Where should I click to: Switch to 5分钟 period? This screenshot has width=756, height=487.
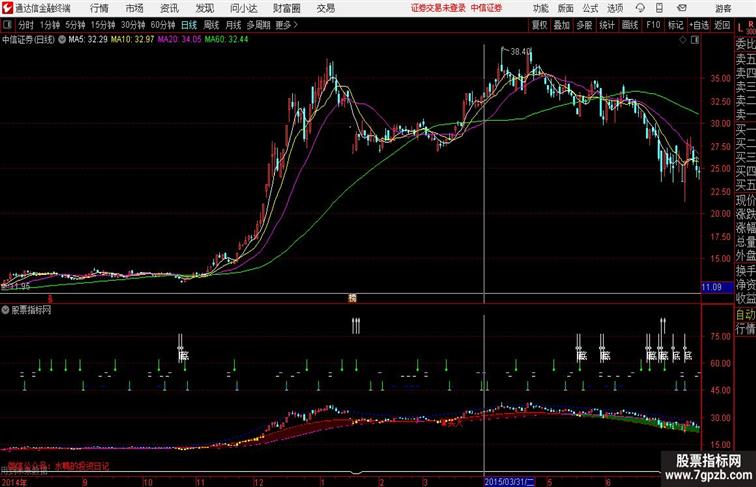[x=75, y=25]
